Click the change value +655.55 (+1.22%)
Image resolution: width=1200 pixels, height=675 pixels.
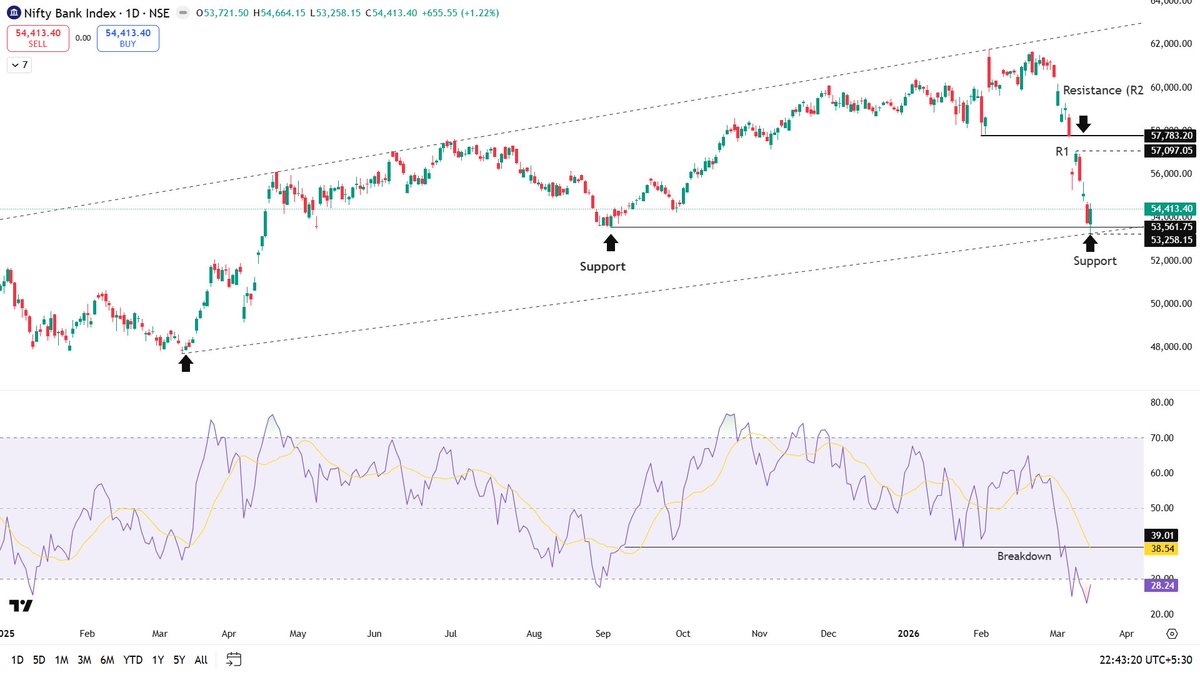pos(461,13)
